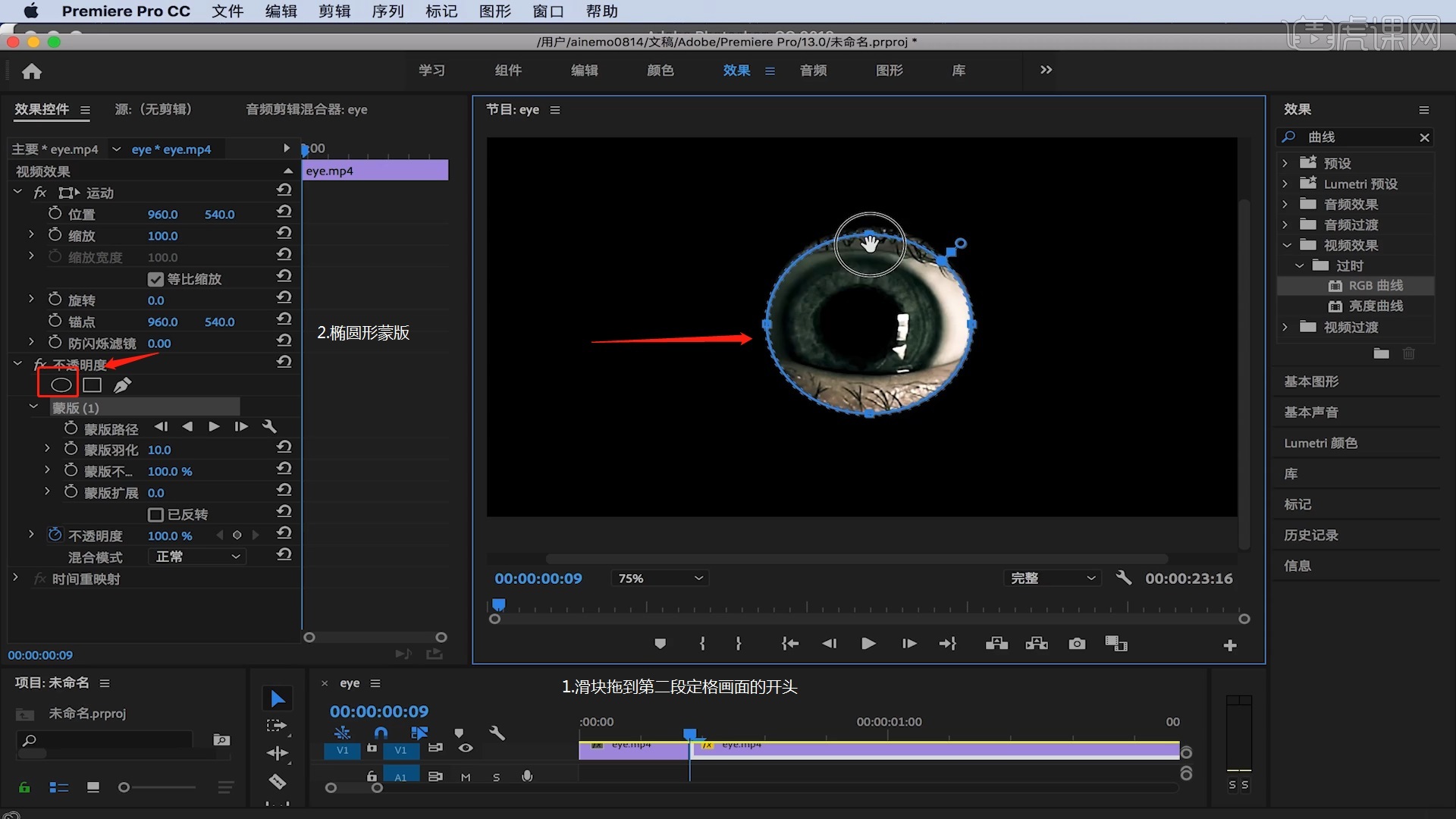Select the Selection tool arrow
1456x819 pixels.
[278, 698]
